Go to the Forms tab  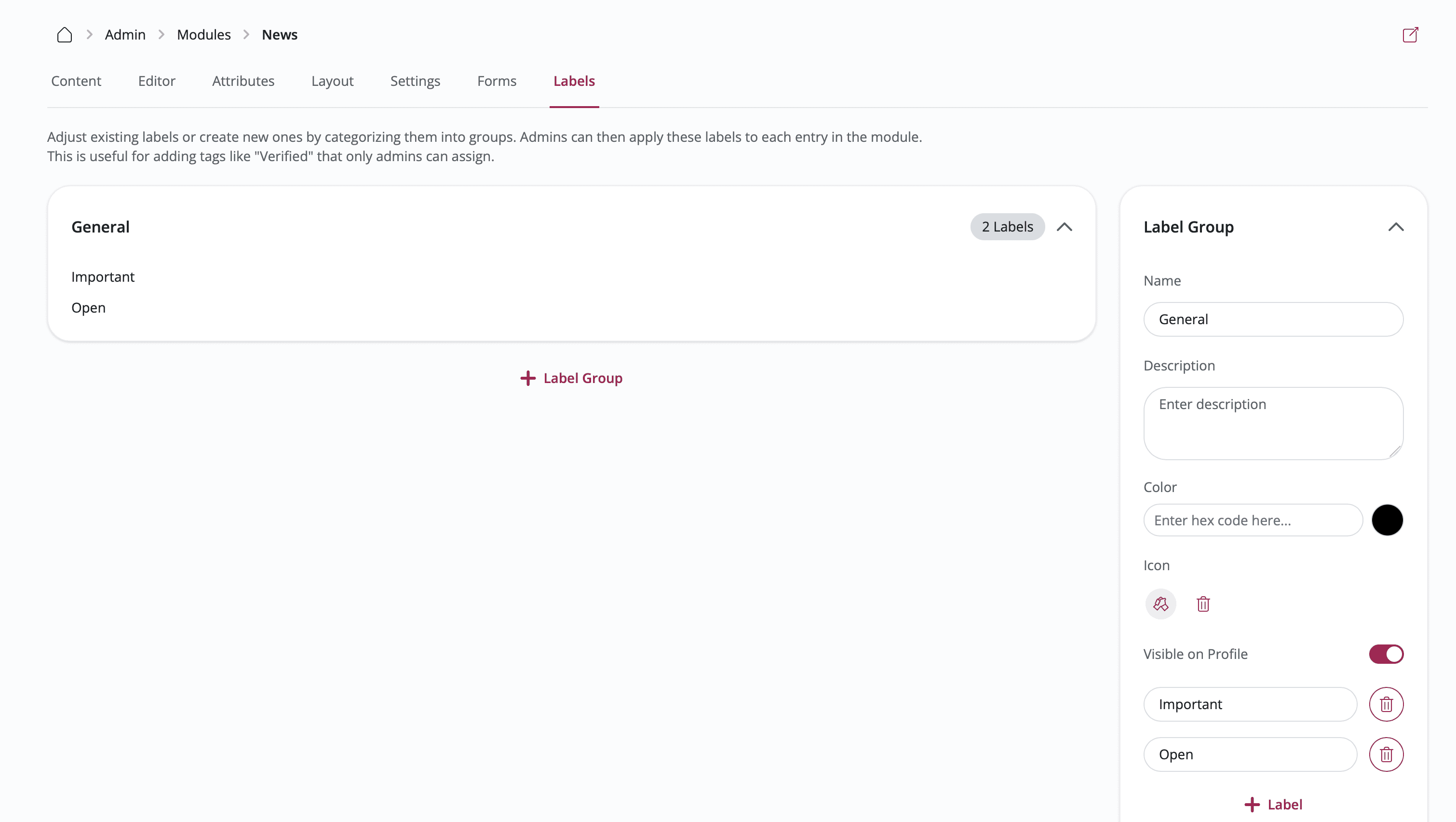(x=496, y=81)
